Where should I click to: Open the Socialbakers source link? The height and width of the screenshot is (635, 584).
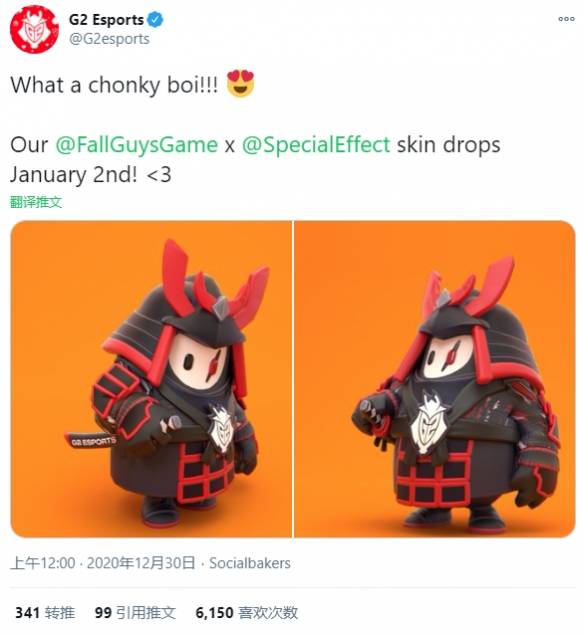tap(250, 563)
